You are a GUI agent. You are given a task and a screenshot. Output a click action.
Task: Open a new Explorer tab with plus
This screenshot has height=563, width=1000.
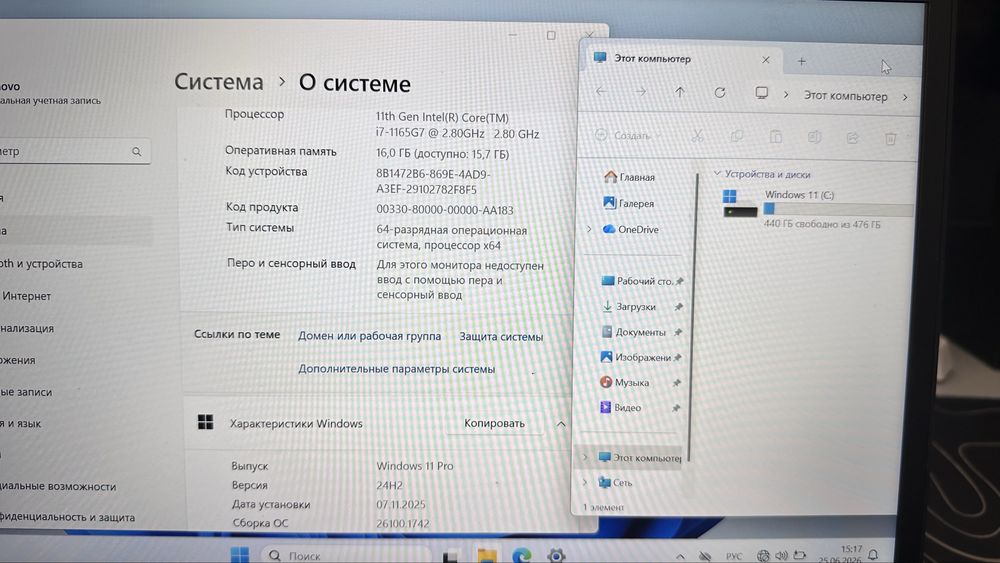(802, 61)
